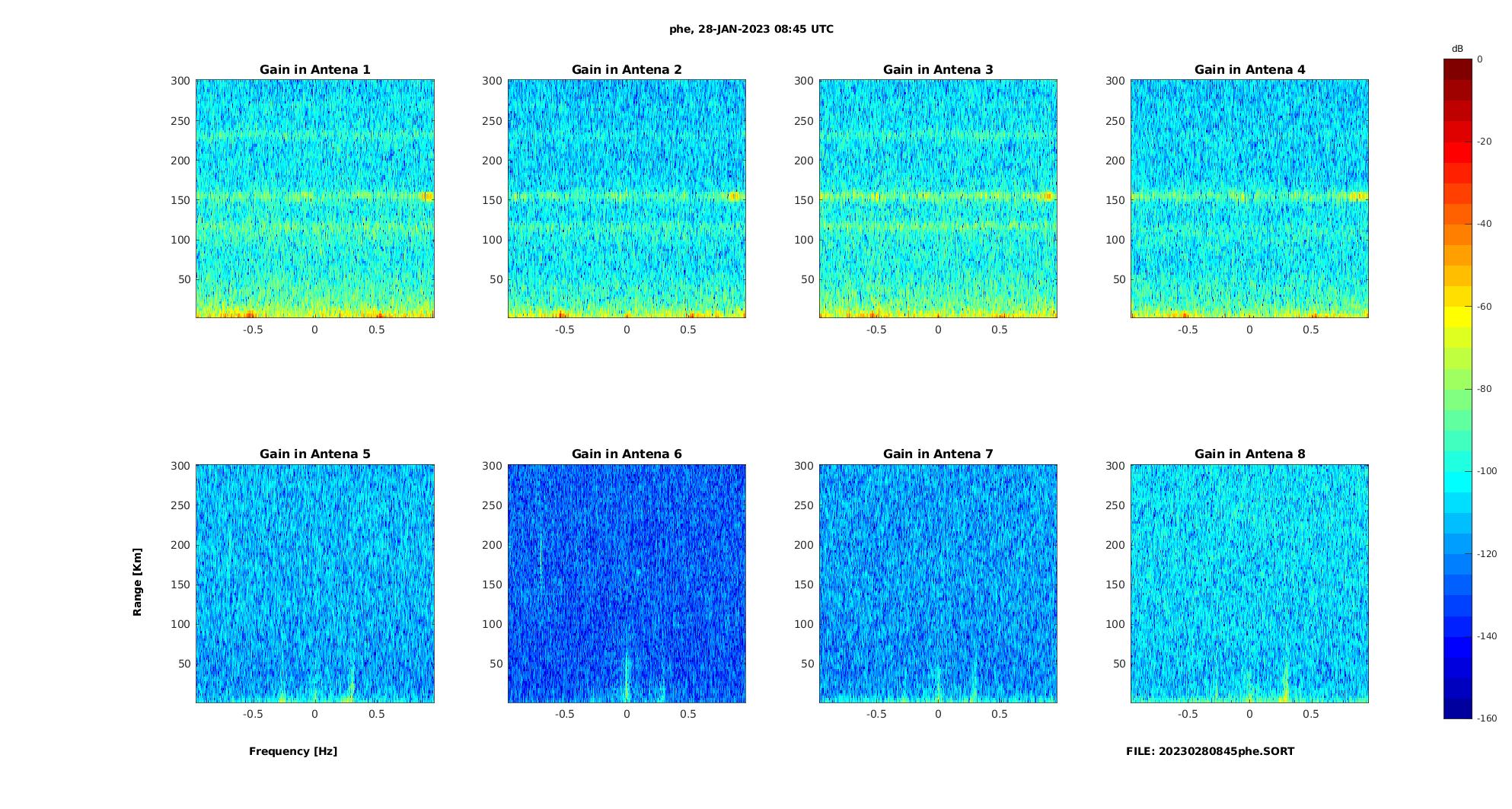
Task: Select the Gain in Antena 5 spectrogram
Action: tap(315, 583)
